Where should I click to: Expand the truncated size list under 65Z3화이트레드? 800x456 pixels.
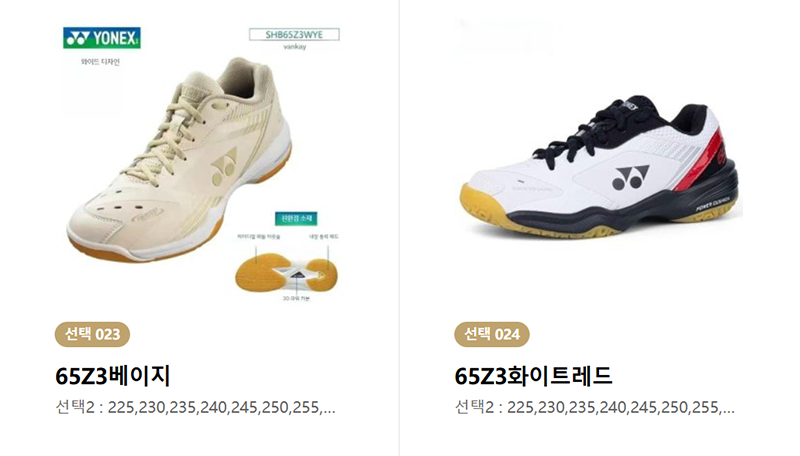(x=594, y=408)
